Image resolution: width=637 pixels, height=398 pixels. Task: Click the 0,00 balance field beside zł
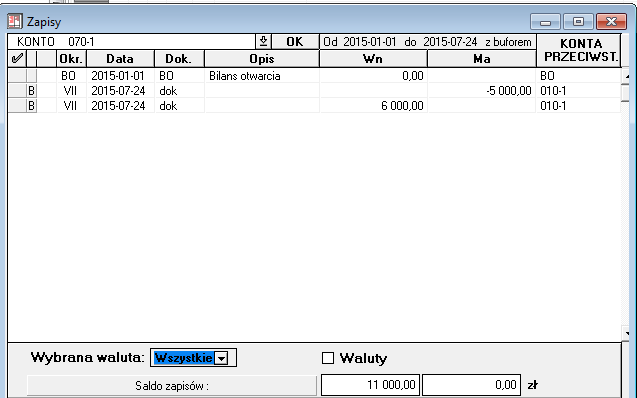471,385
